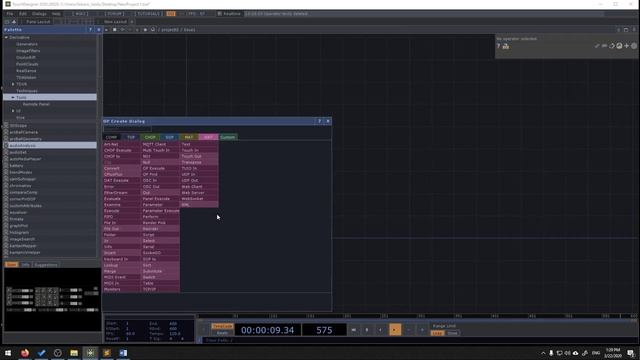Select the Suggestions tab in Palette
Viewport: 640px width, 360px height.
(x=46, y=265)
